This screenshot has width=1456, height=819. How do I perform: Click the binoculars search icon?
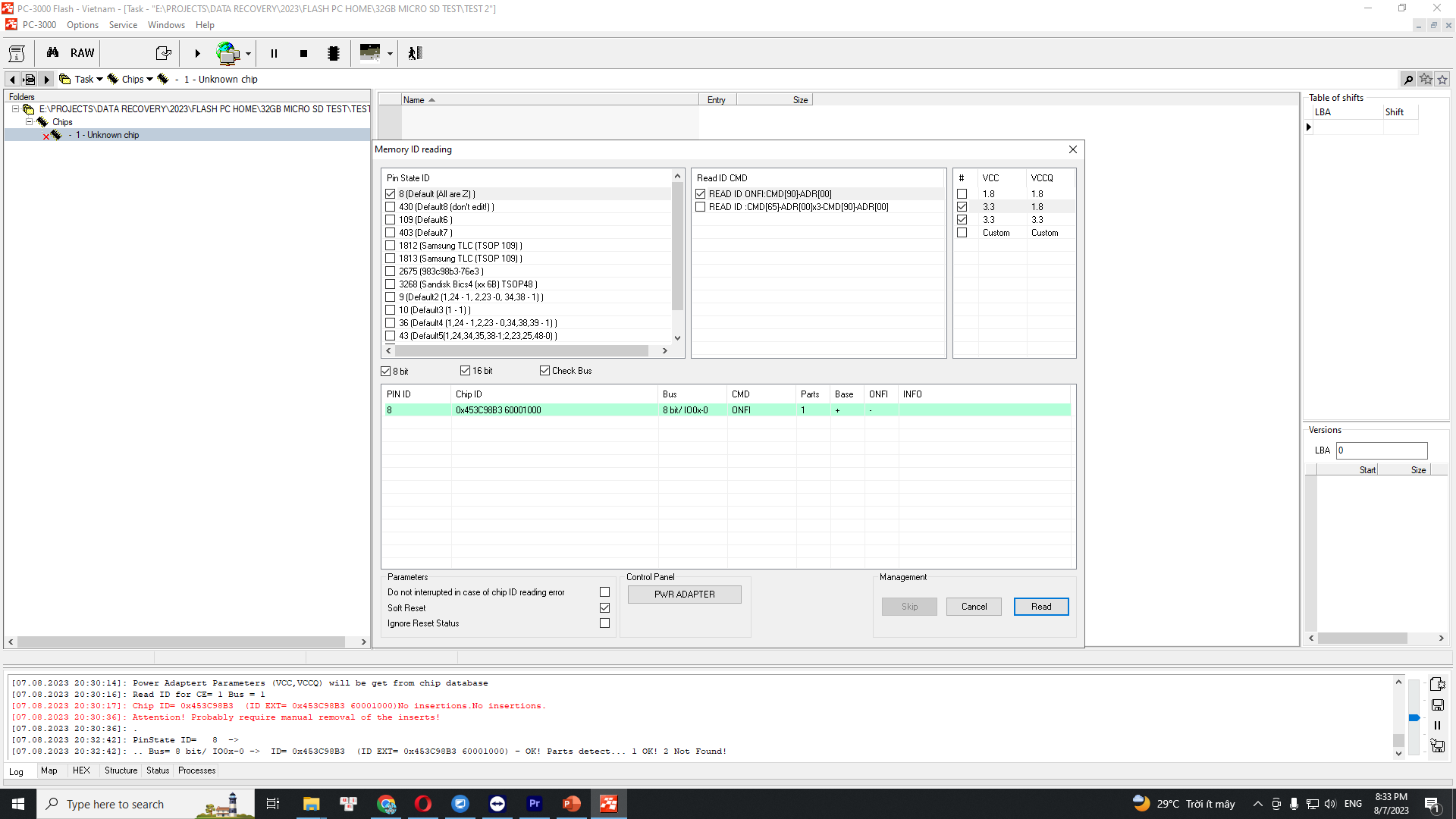pyautogui.click(x=52, y=52)
